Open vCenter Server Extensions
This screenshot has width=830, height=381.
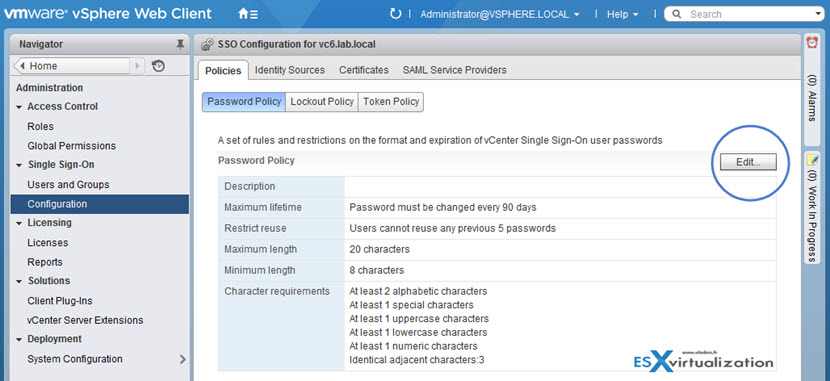pos(85,320)
